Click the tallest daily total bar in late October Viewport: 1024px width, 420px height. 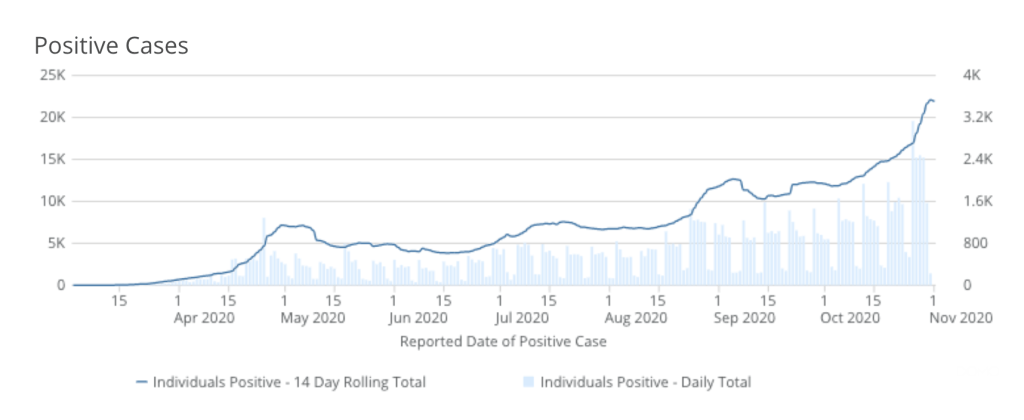pos(914,200)
